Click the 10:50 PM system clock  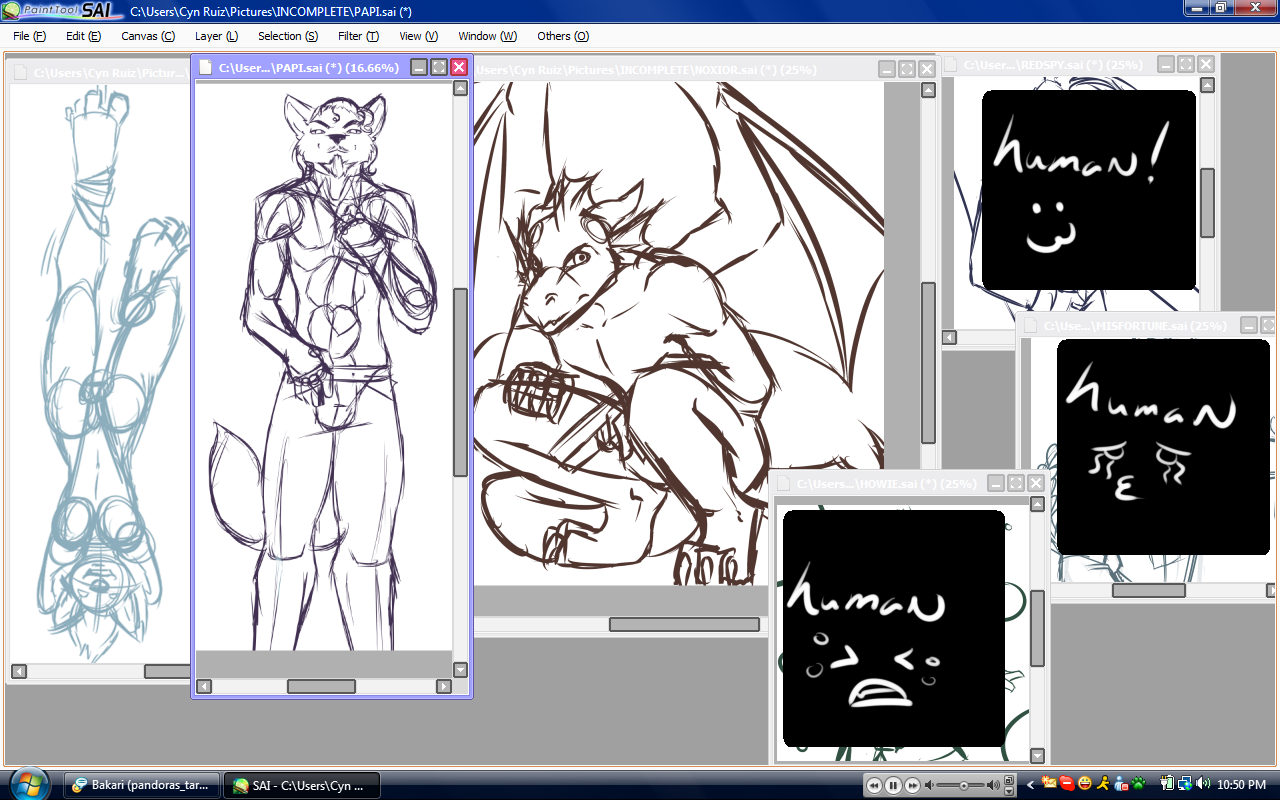[x=1242, y=785]
